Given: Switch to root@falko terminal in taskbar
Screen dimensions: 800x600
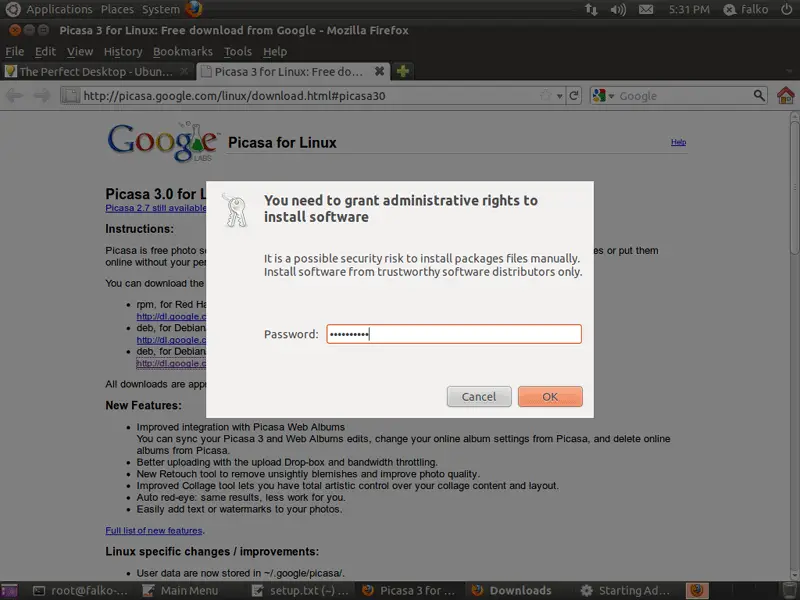Looking at the screenshot, I should point(81,590).
